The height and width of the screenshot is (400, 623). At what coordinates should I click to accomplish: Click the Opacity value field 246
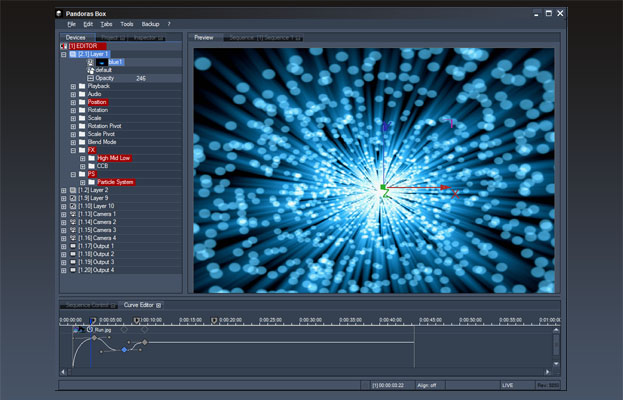point(141,78)
